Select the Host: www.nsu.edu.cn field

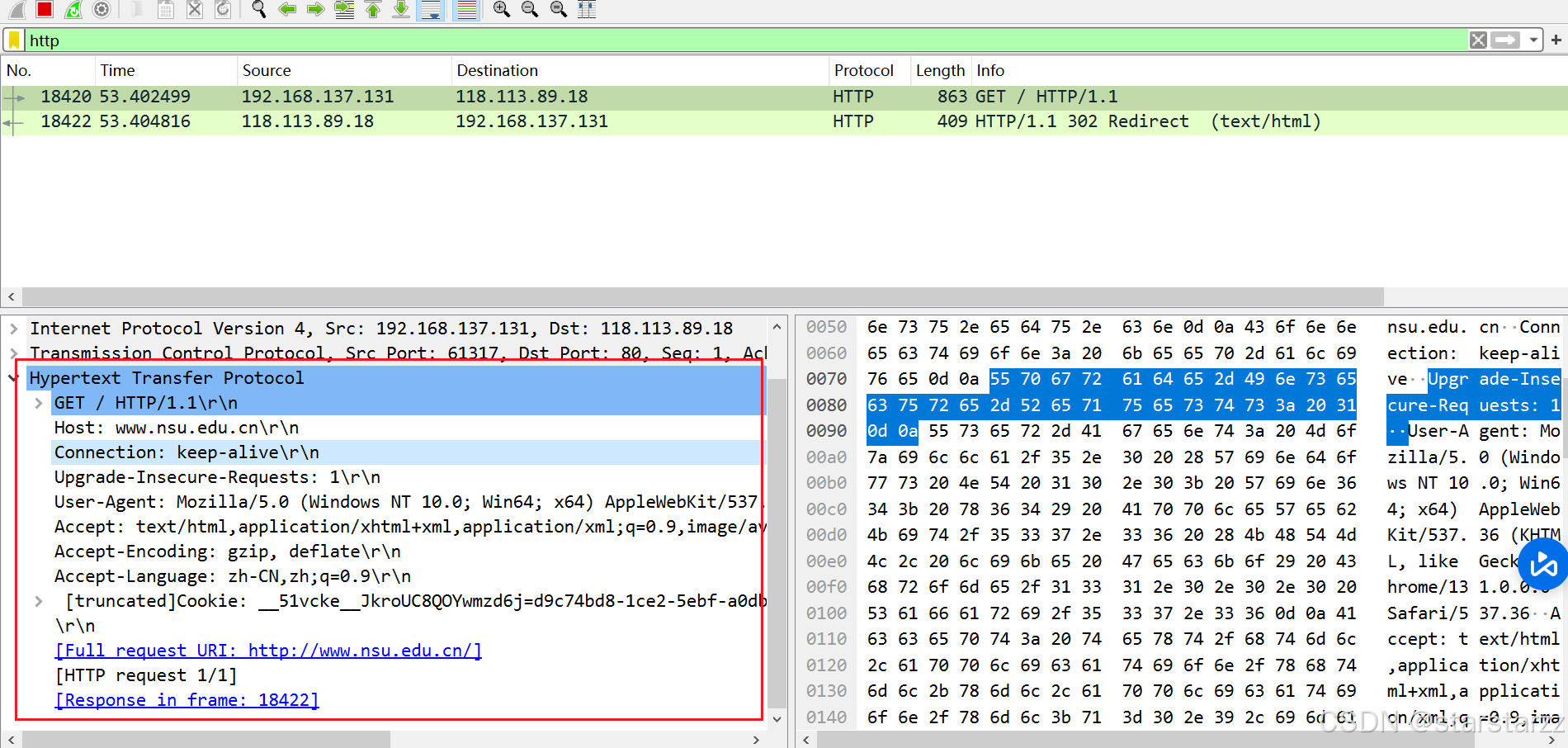pos(177,428)
